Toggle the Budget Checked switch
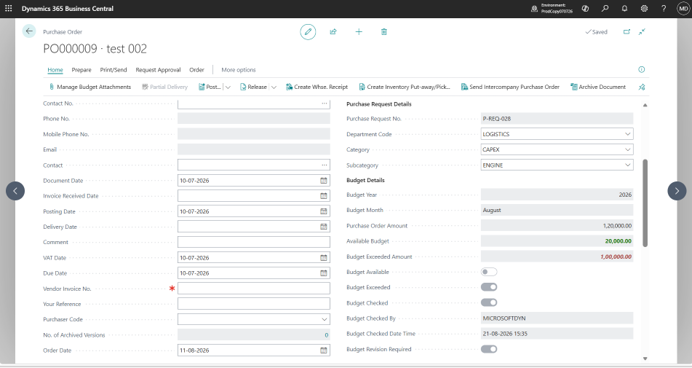692x368 pixels. click(489, 303)
